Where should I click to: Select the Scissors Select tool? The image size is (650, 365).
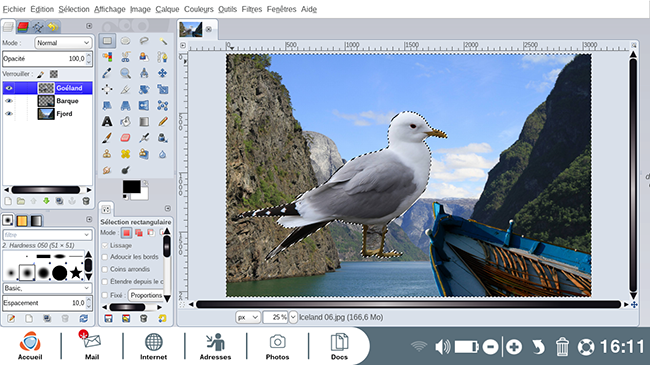126,57
